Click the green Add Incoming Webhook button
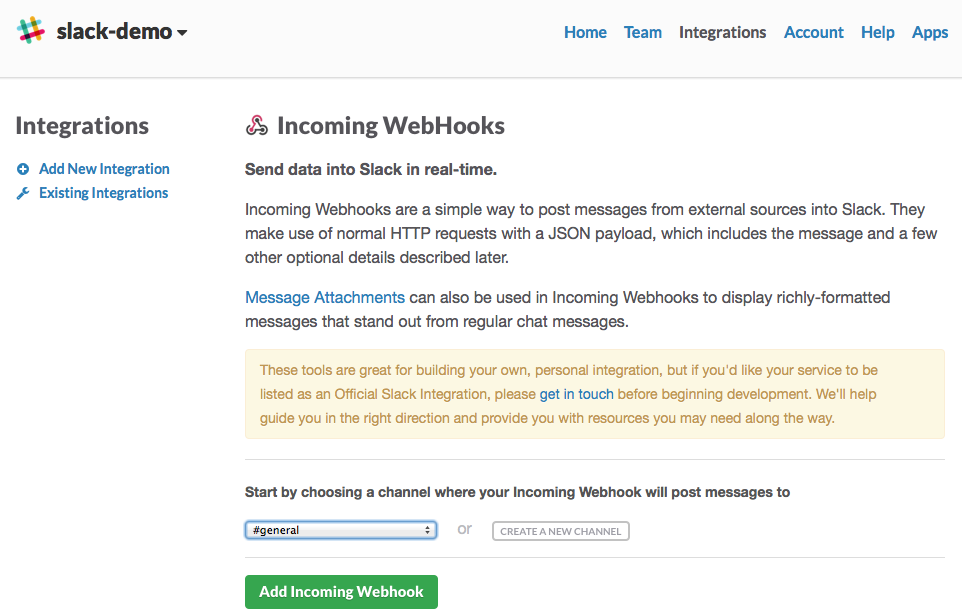 click(341, 591)
